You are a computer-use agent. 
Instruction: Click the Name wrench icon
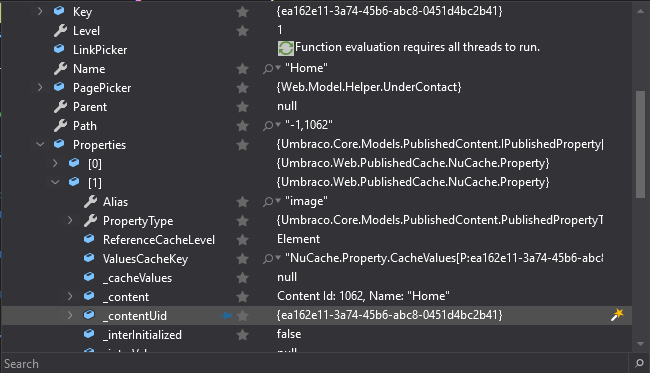coord(60,68)
